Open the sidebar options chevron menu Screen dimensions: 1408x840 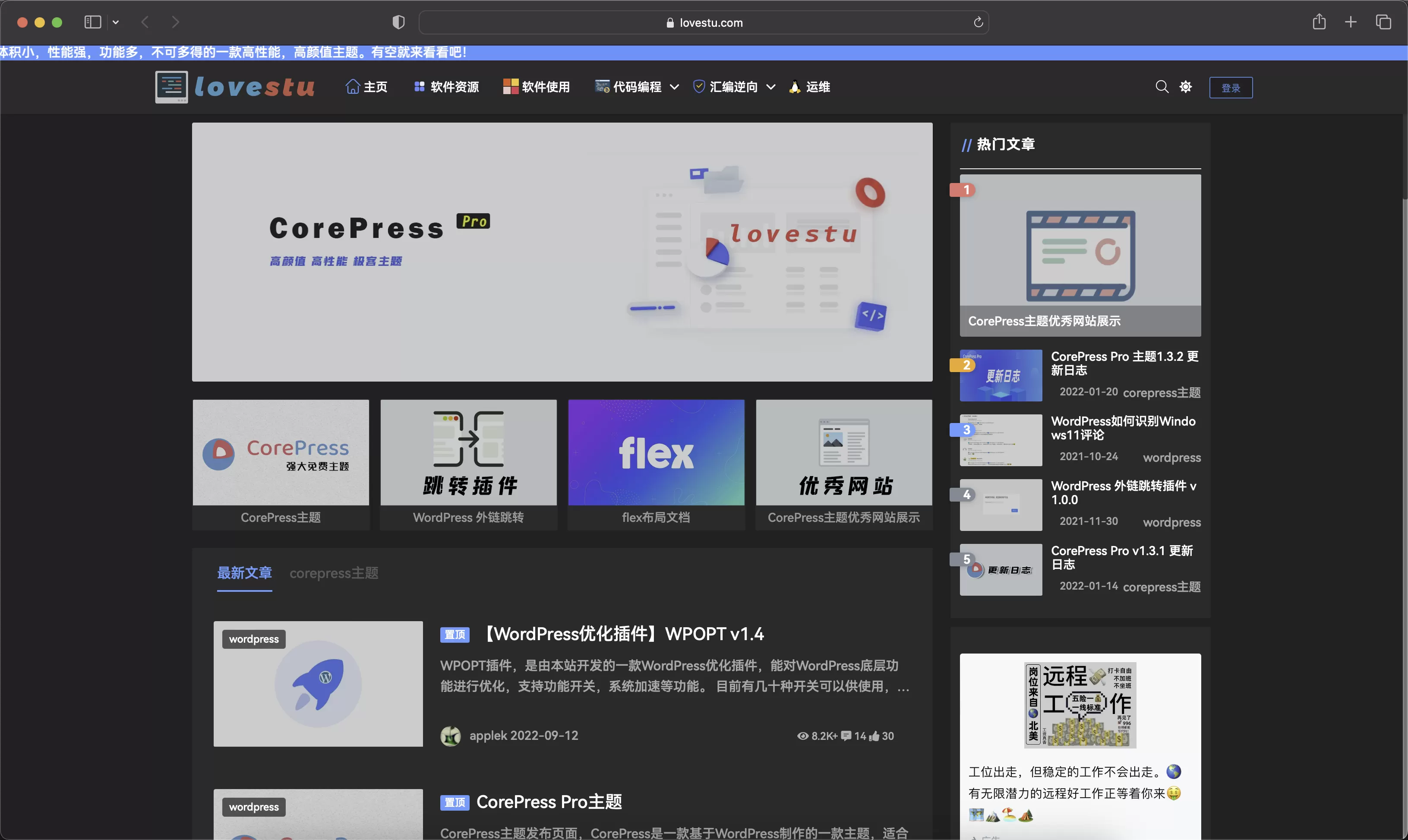tap(115, 22)
